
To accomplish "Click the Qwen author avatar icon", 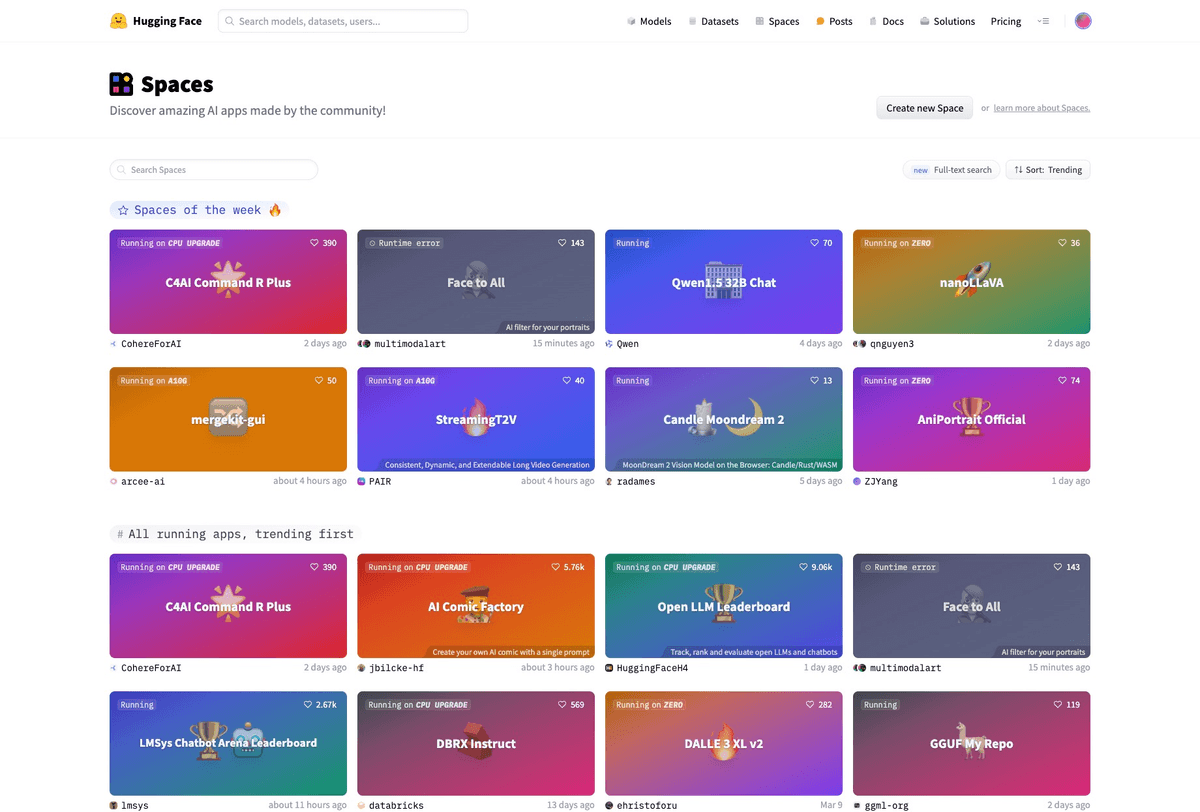I will tap(609, 344).
